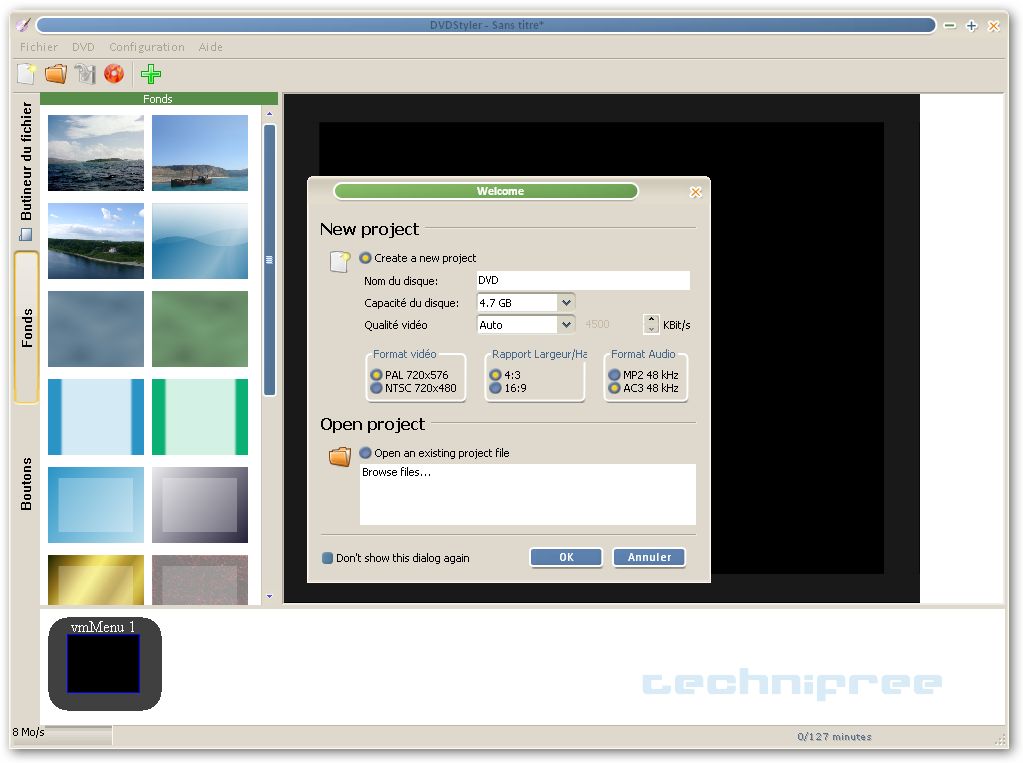The image size is (1023, 763).
Task: Click the DVD options wrench toolbar icon
Action: click(85, 73)
